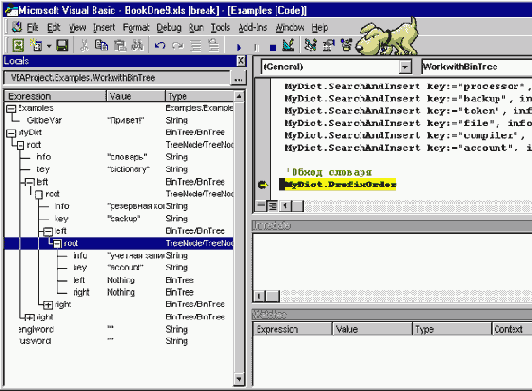Close the Locals window with its X
Viewport: 532px width, 391px height.
pos(241,61)
